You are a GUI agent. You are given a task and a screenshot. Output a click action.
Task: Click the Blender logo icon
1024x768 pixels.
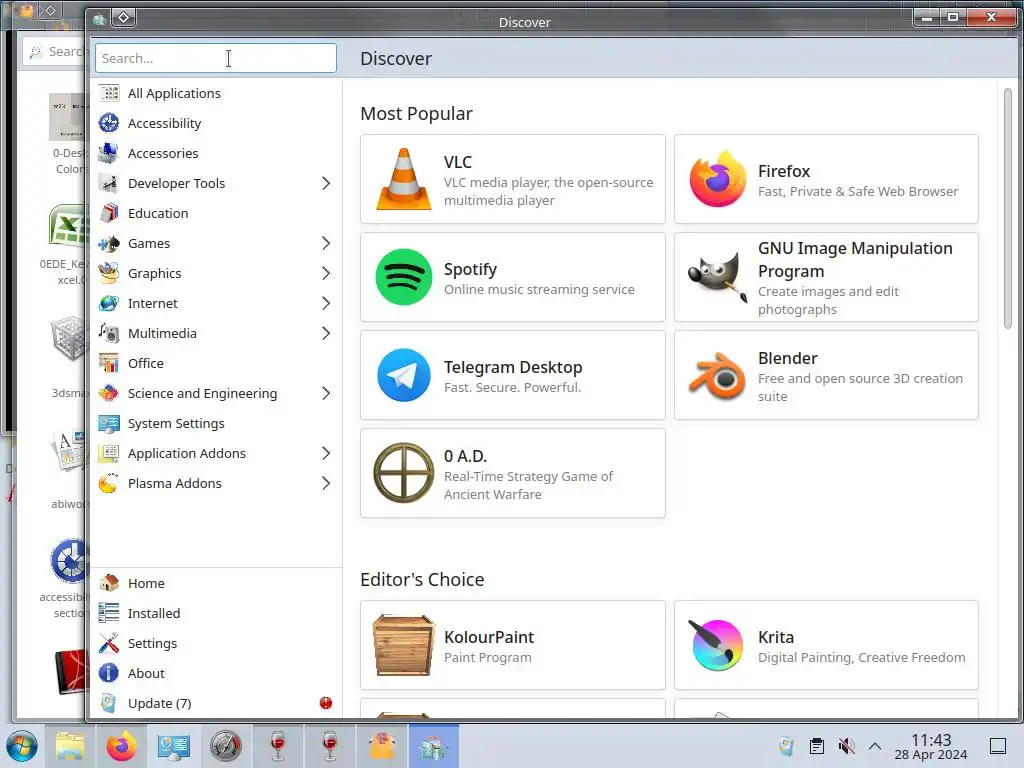pos(718,375)
